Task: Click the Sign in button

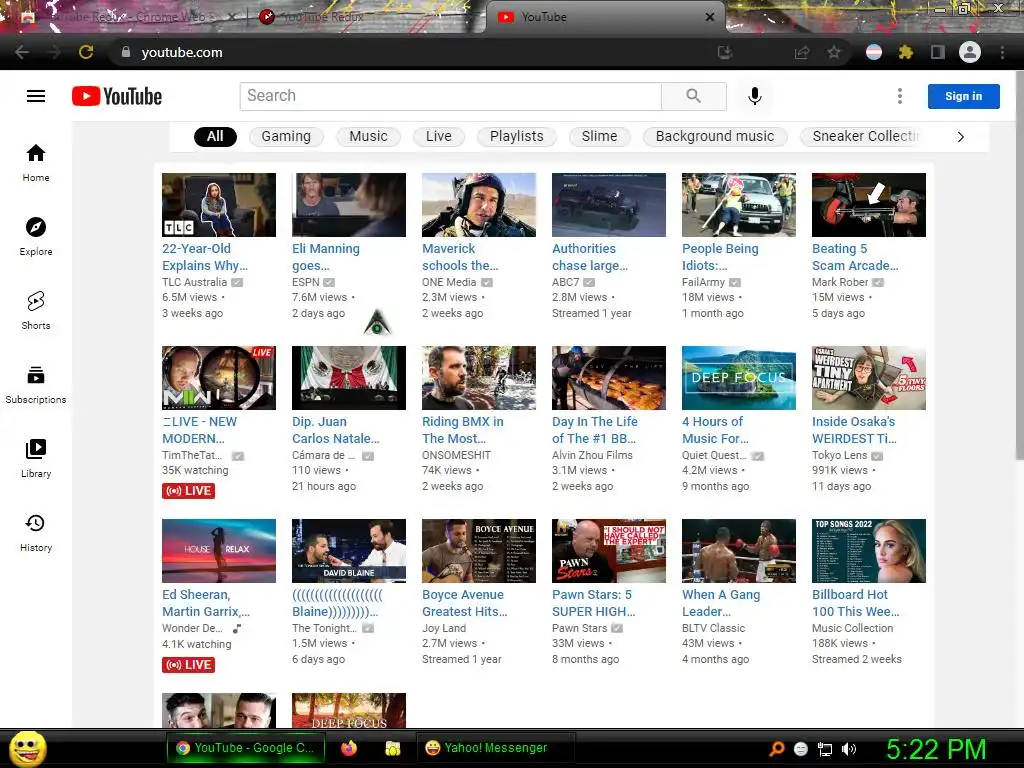Action: [x=963, y=96]
